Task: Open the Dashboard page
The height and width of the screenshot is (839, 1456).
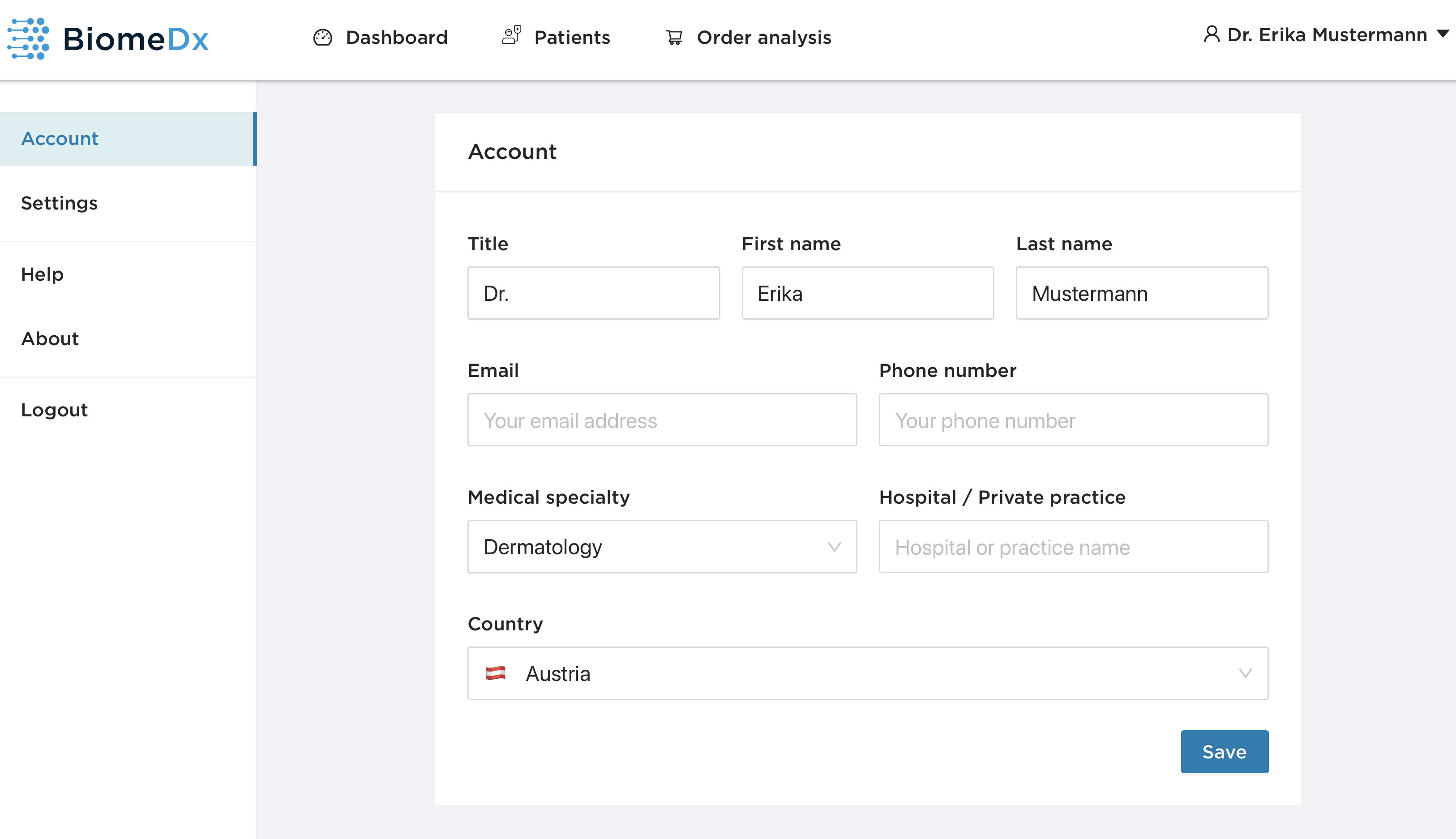Action: click(380, 38)
